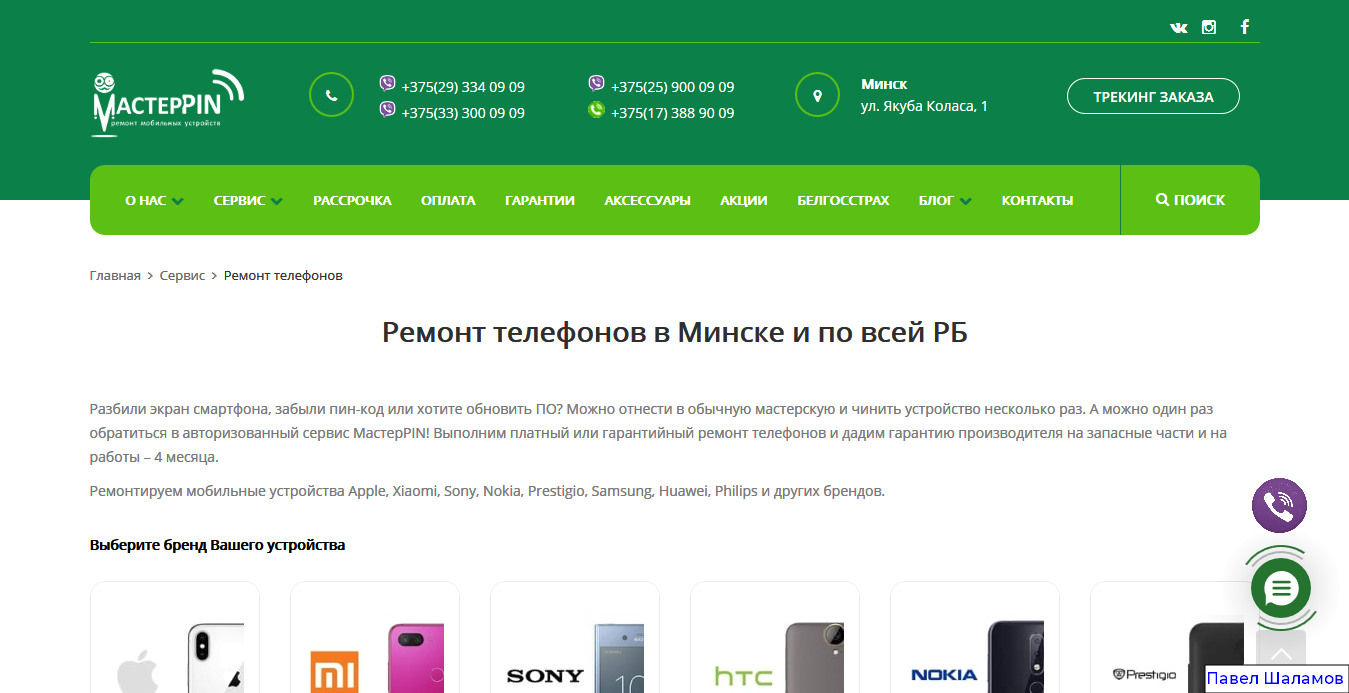Screen dimensions: 1349x693
Task: Click the circled phone handset icon
Action: click(331, 96)
